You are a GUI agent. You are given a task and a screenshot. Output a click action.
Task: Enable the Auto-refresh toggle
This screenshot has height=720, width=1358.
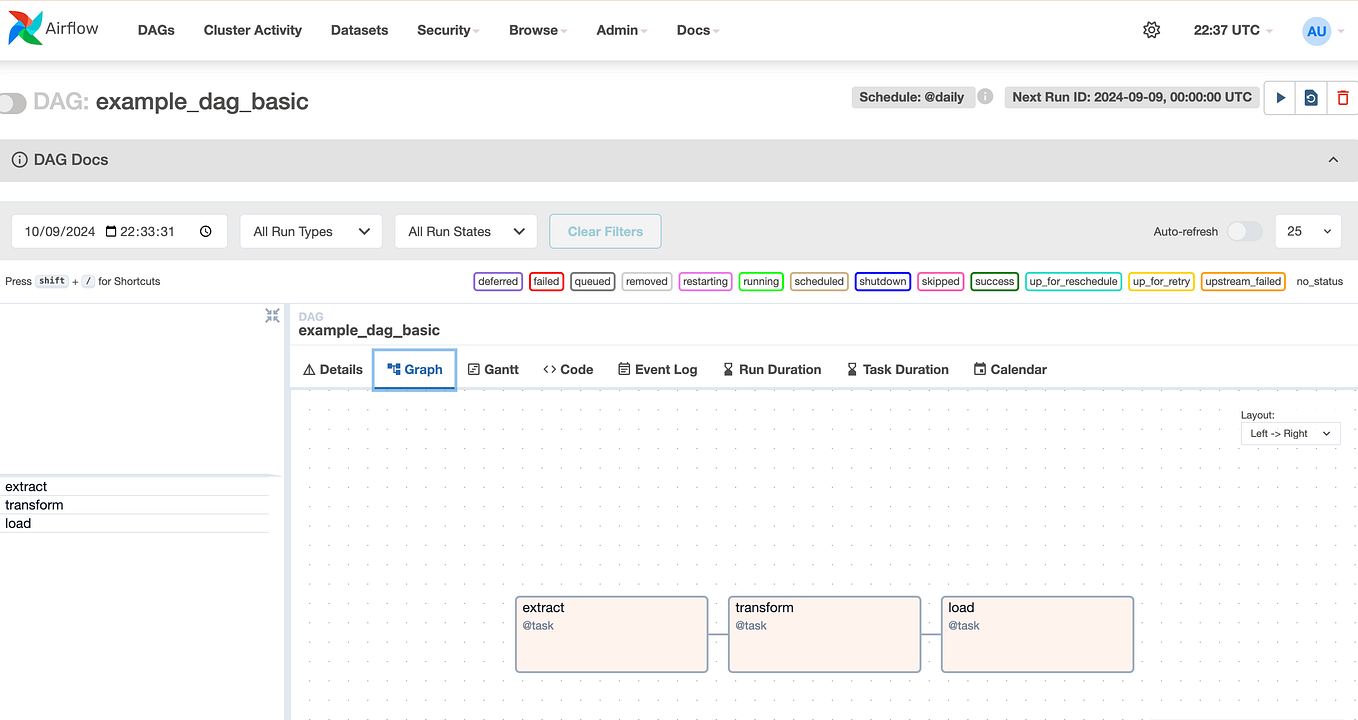[x=1244, y=231]
